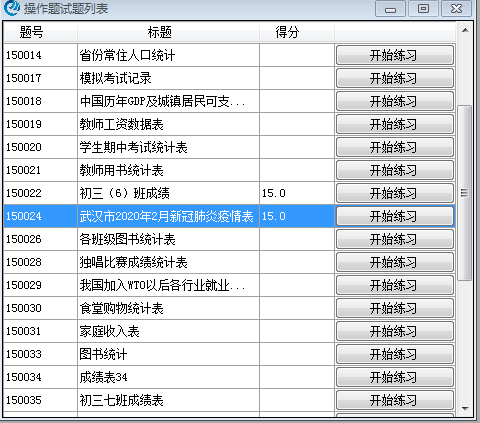480x423 pixels.
Task: Close the 操作题试题列表 window
Action: (456, 9)
